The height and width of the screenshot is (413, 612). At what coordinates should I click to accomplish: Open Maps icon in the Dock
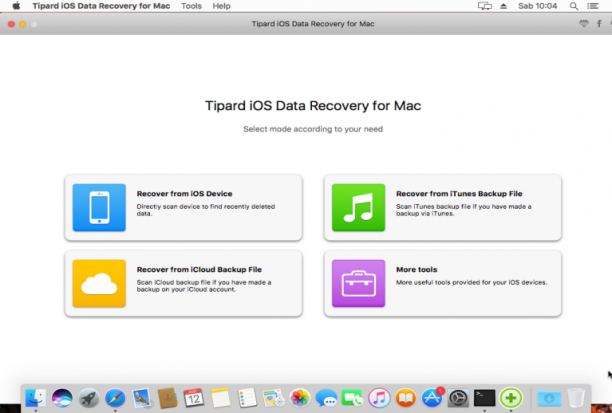[273, 398]
